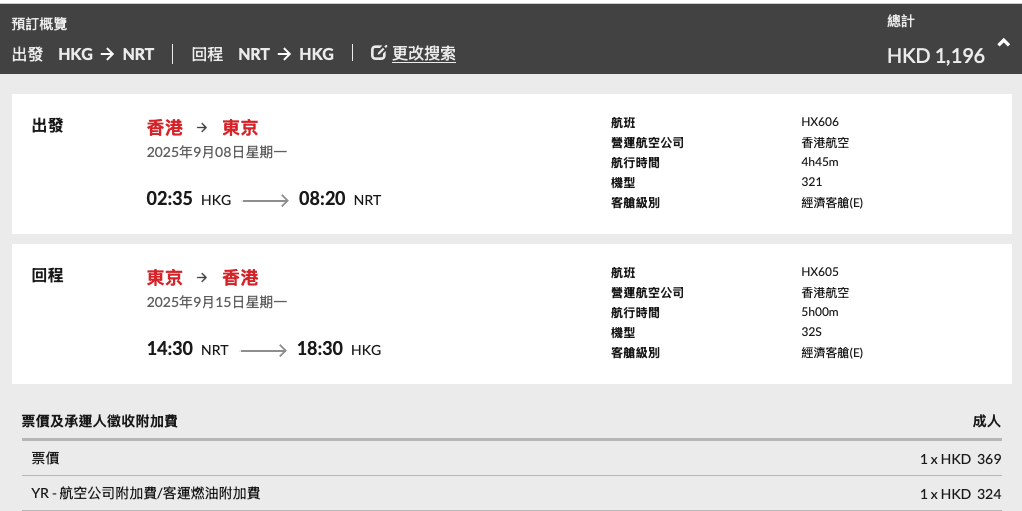Click the 票價 fare row
Viewport: 1022px width, 511px height.
pyautogui.click(x=512, y=459)
